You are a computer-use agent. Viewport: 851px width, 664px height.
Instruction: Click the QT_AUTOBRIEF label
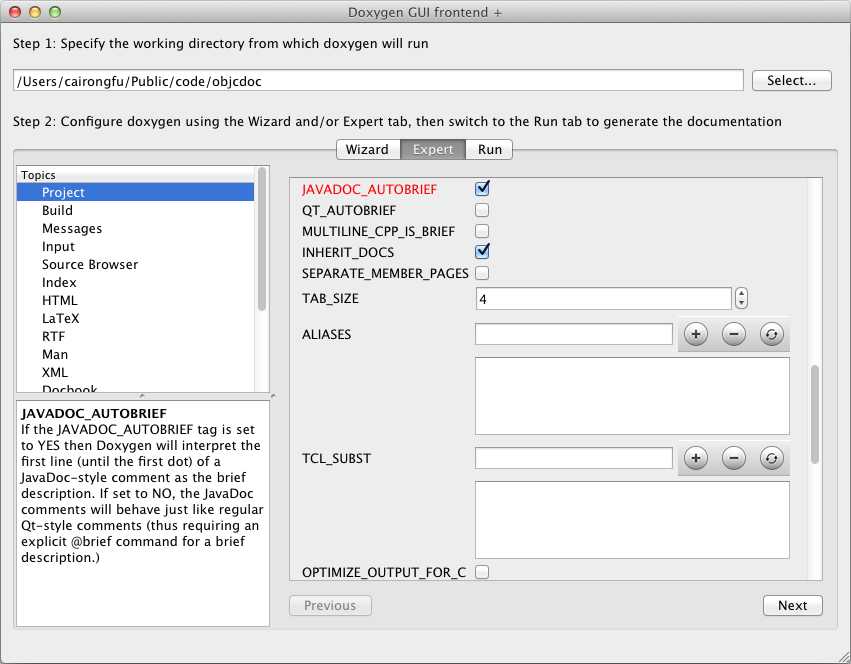pyautogui.click(x=349, y=210)
